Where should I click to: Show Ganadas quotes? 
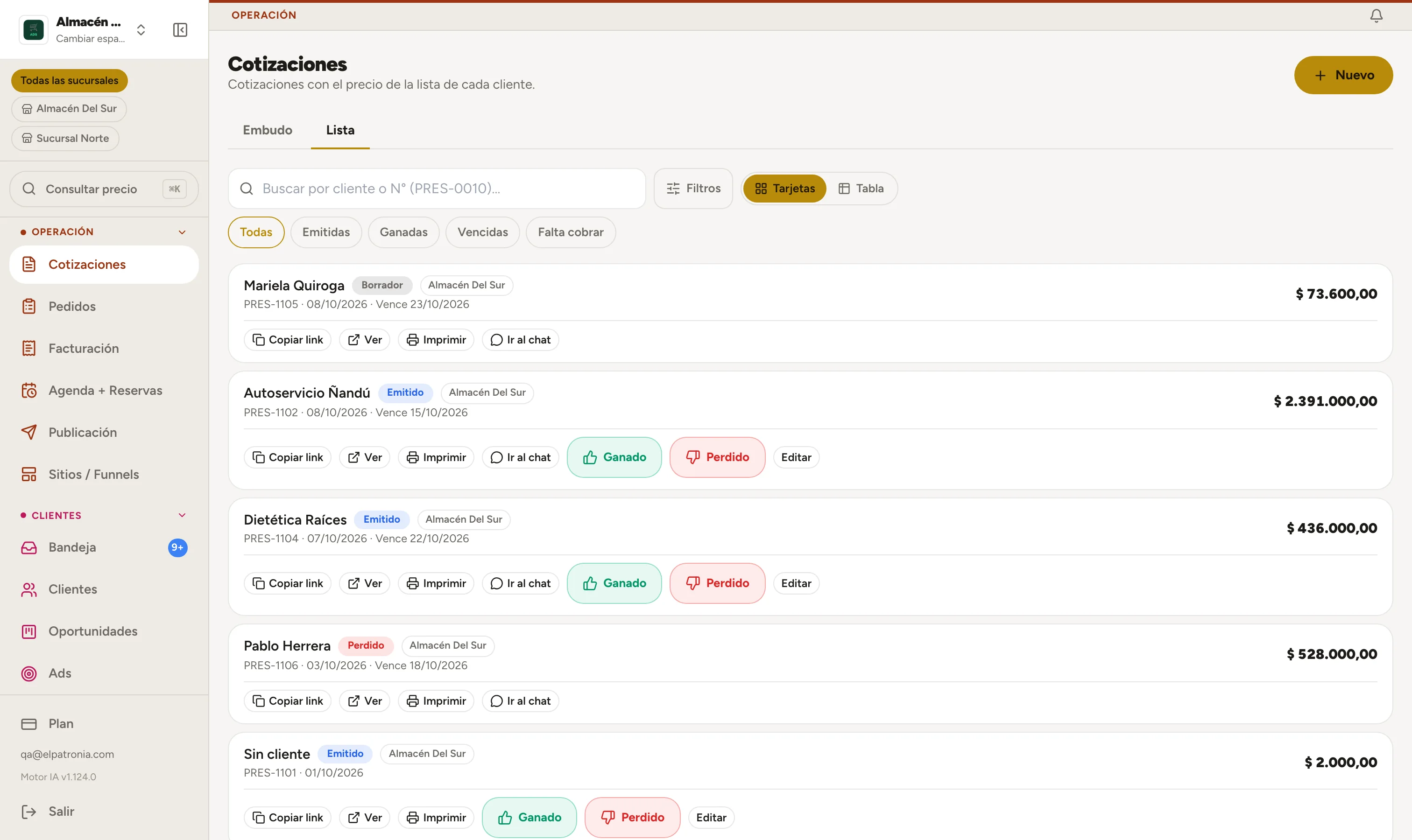coord(403,232)
